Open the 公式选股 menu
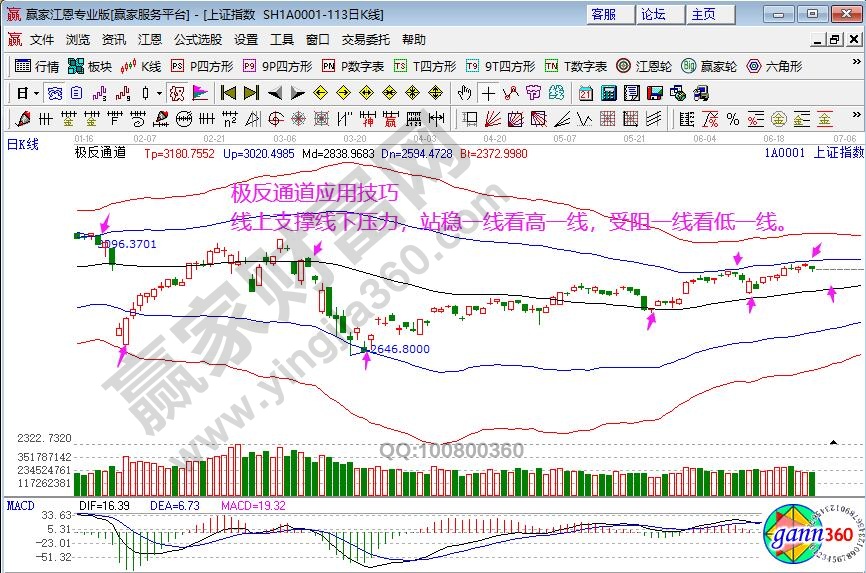Image resolution: width=866 pixels, height=573 pixels. pos(198,40)
